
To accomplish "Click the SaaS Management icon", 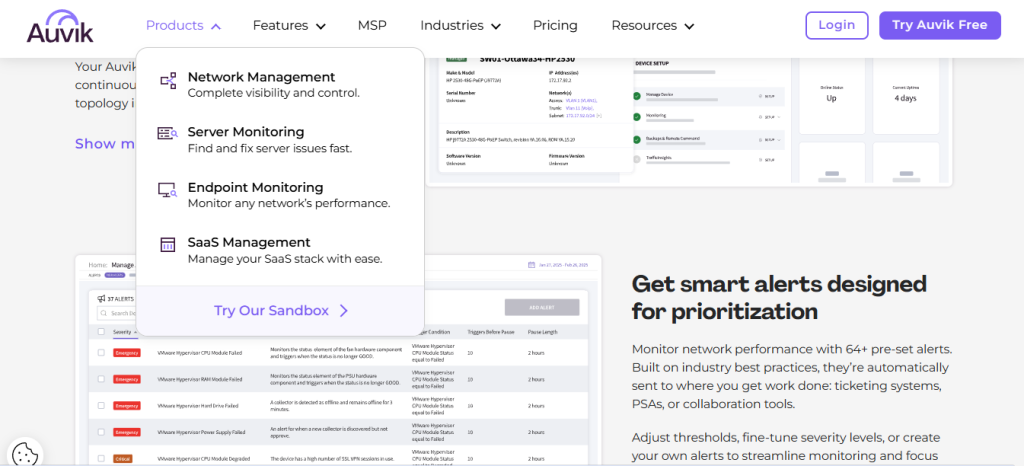I will [168, 245].
